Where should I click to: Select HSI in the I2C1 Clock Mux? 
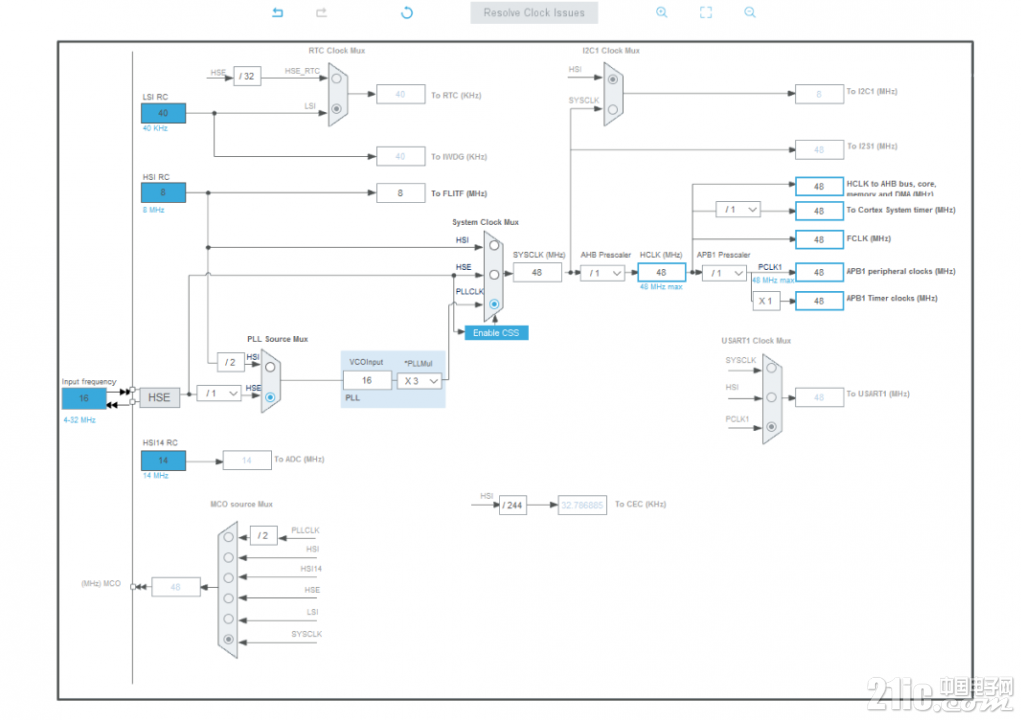point(613,79)
